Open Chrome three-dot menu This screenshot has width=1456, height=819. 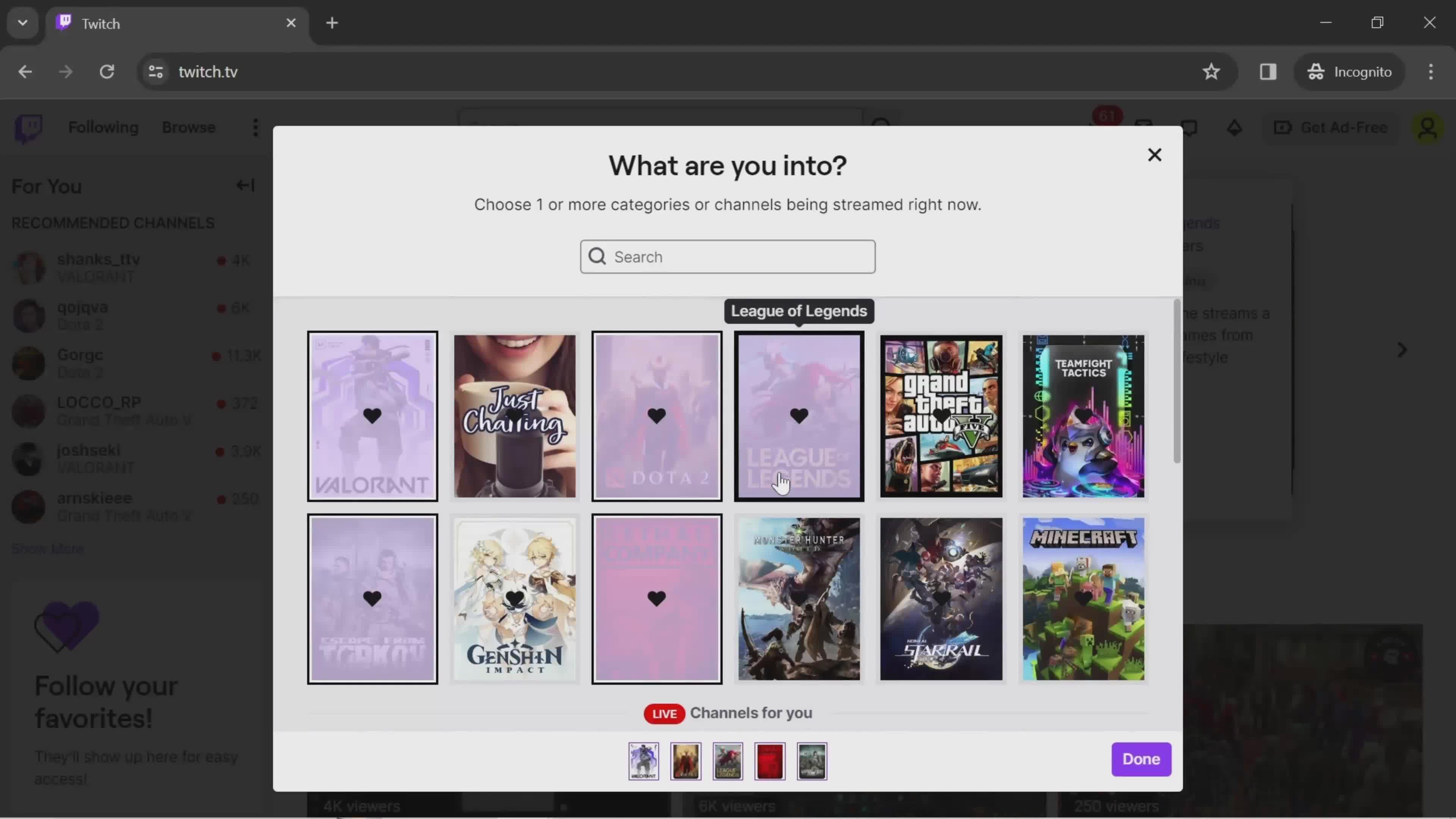tap(1431, 72)
